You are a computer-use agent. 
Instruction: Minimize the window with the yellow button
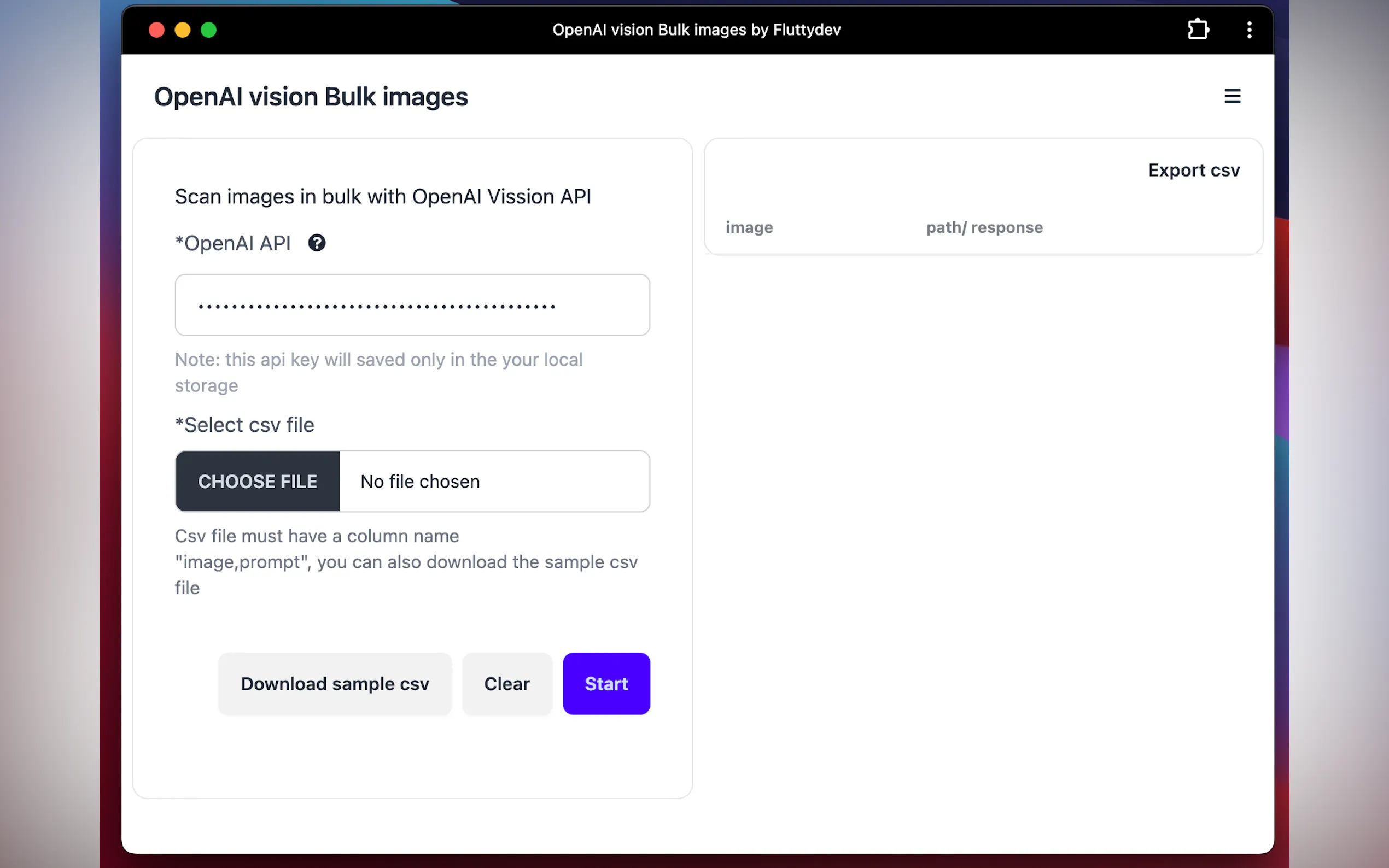click(183, 30)
